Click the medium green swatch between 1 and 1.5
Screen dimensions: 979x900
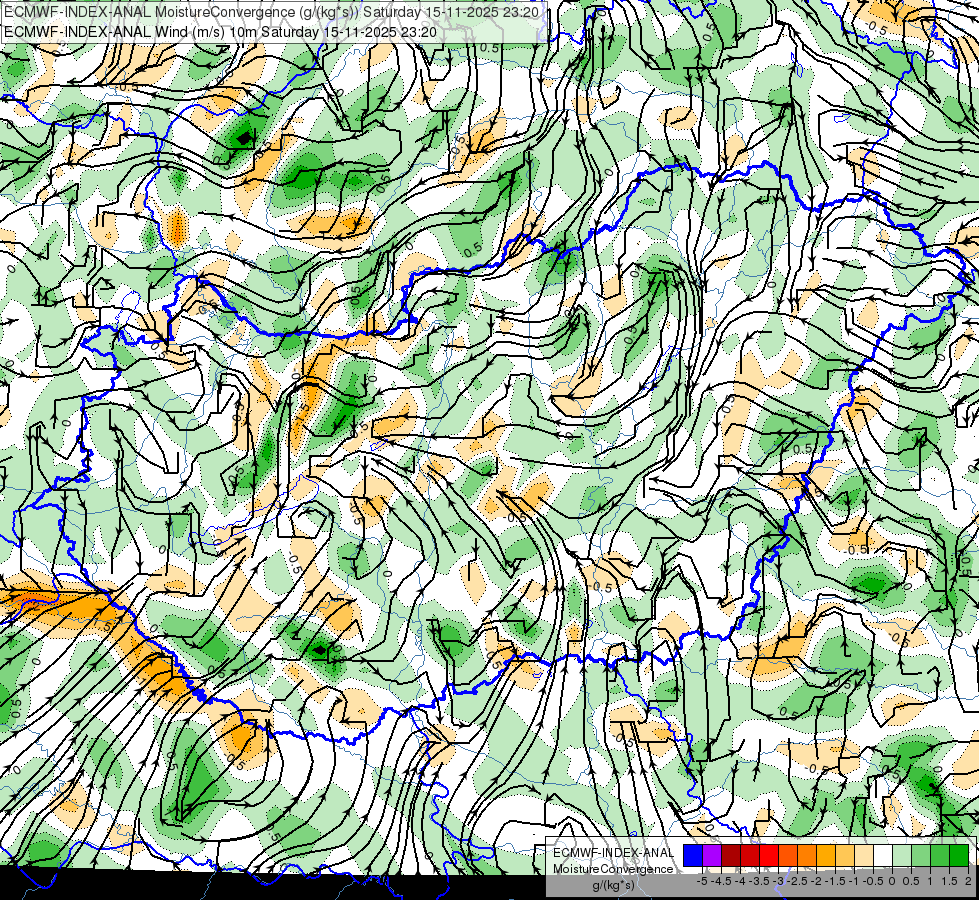[x=939, y=856]
